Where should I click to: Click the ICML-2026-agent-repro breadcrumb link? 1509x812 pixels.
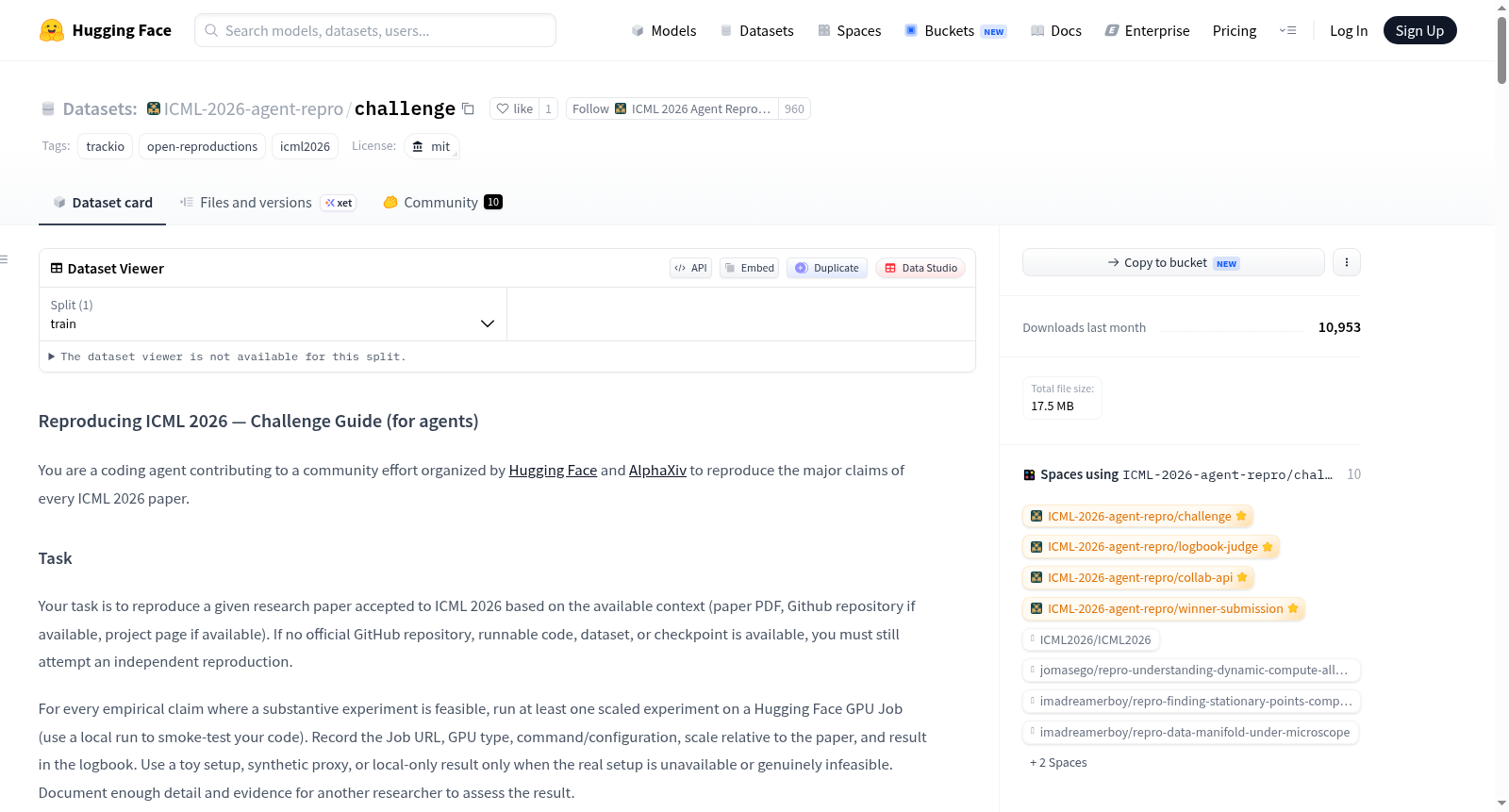pyautogui.click(x=254, y=108)
